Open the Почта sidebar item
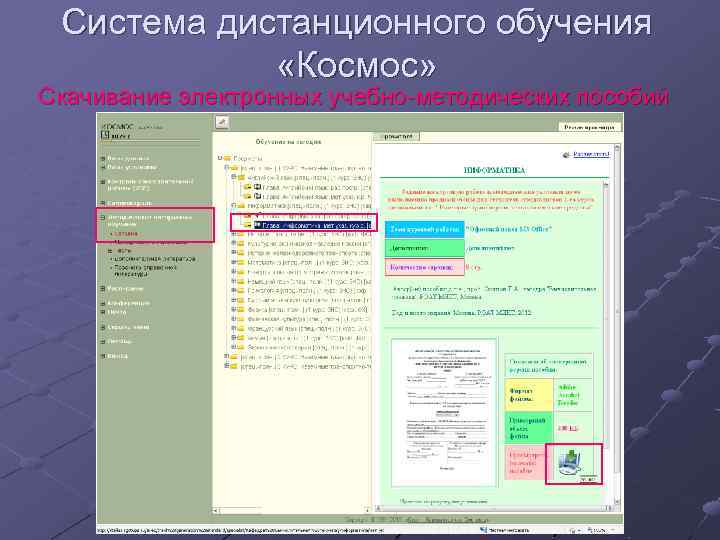This screenshot has width=720, height=540. pos(117,312)
